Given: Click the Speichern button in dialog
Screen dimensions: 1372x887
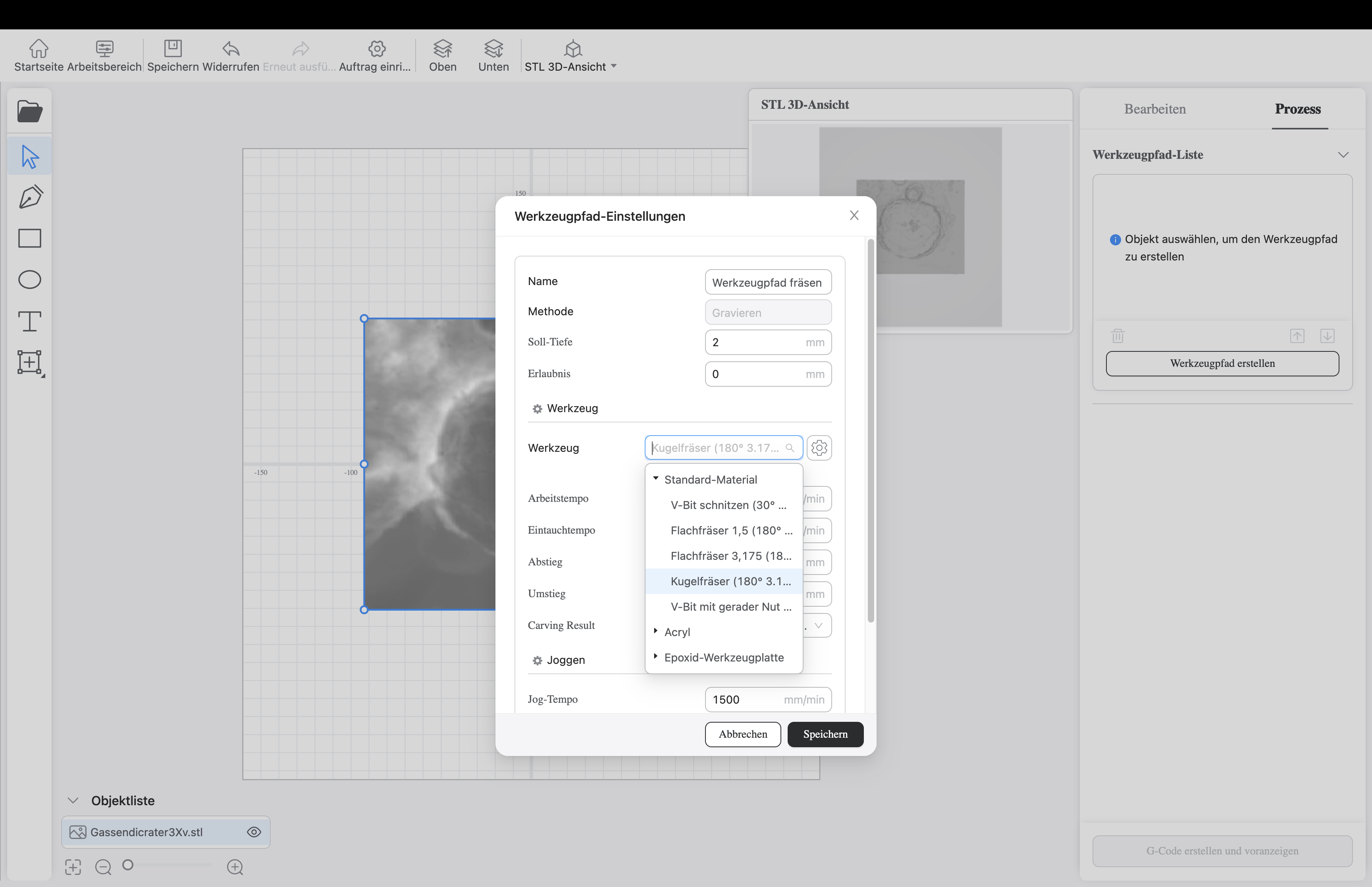Looking at the screenshot, I should [x=825, y=734].
